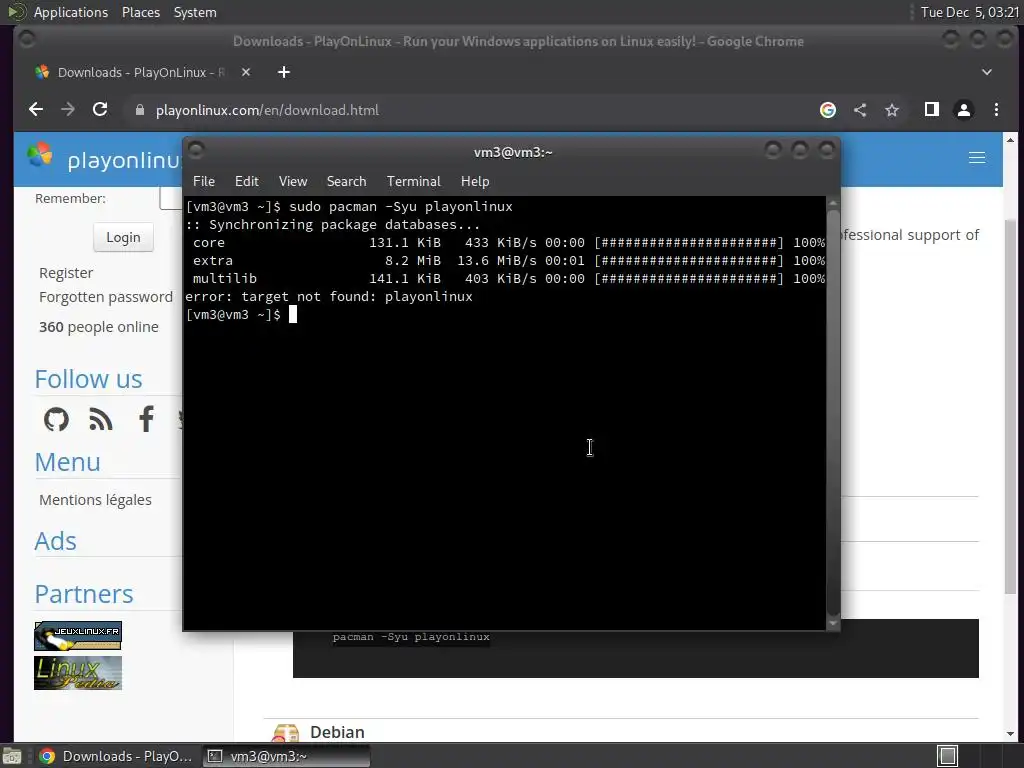Viewport: 1024px width, 768px height.
Task: Click the terminal scrollbar down arrow
Action: point(833,624)
